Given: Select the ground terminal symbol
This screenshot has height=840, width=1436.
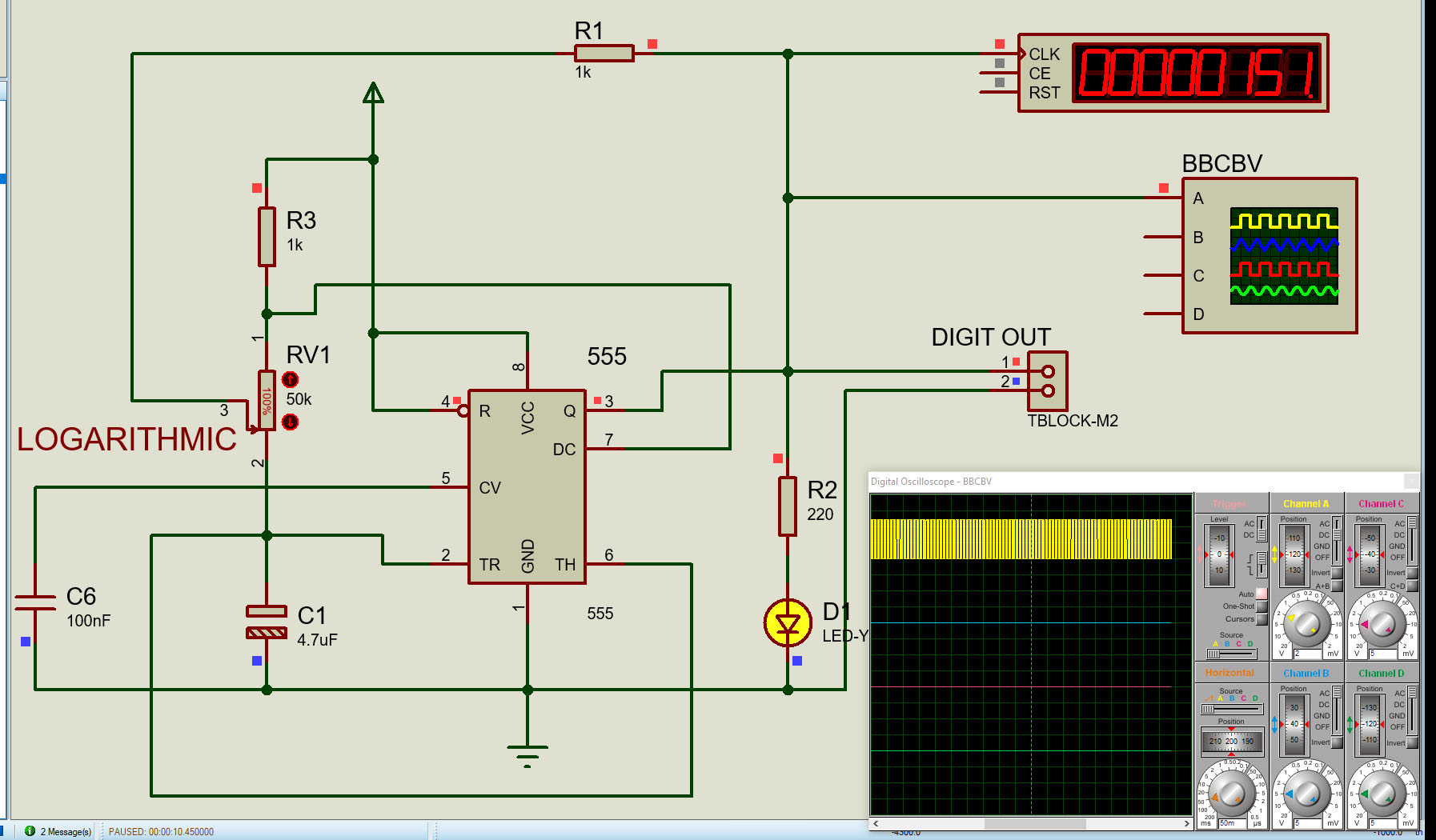Looking at the screenshot, I should tap(527, 754).
